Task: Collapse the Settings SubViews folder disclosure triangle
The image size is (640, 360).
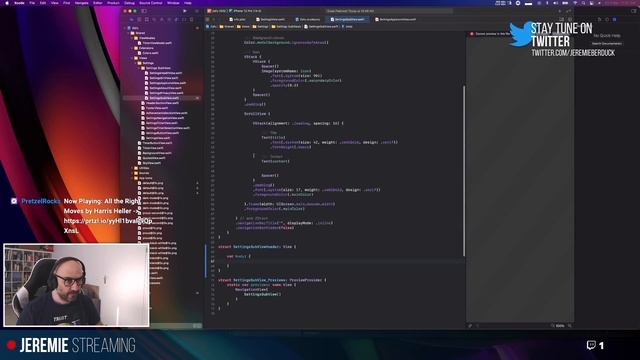Action: point(139,68)
